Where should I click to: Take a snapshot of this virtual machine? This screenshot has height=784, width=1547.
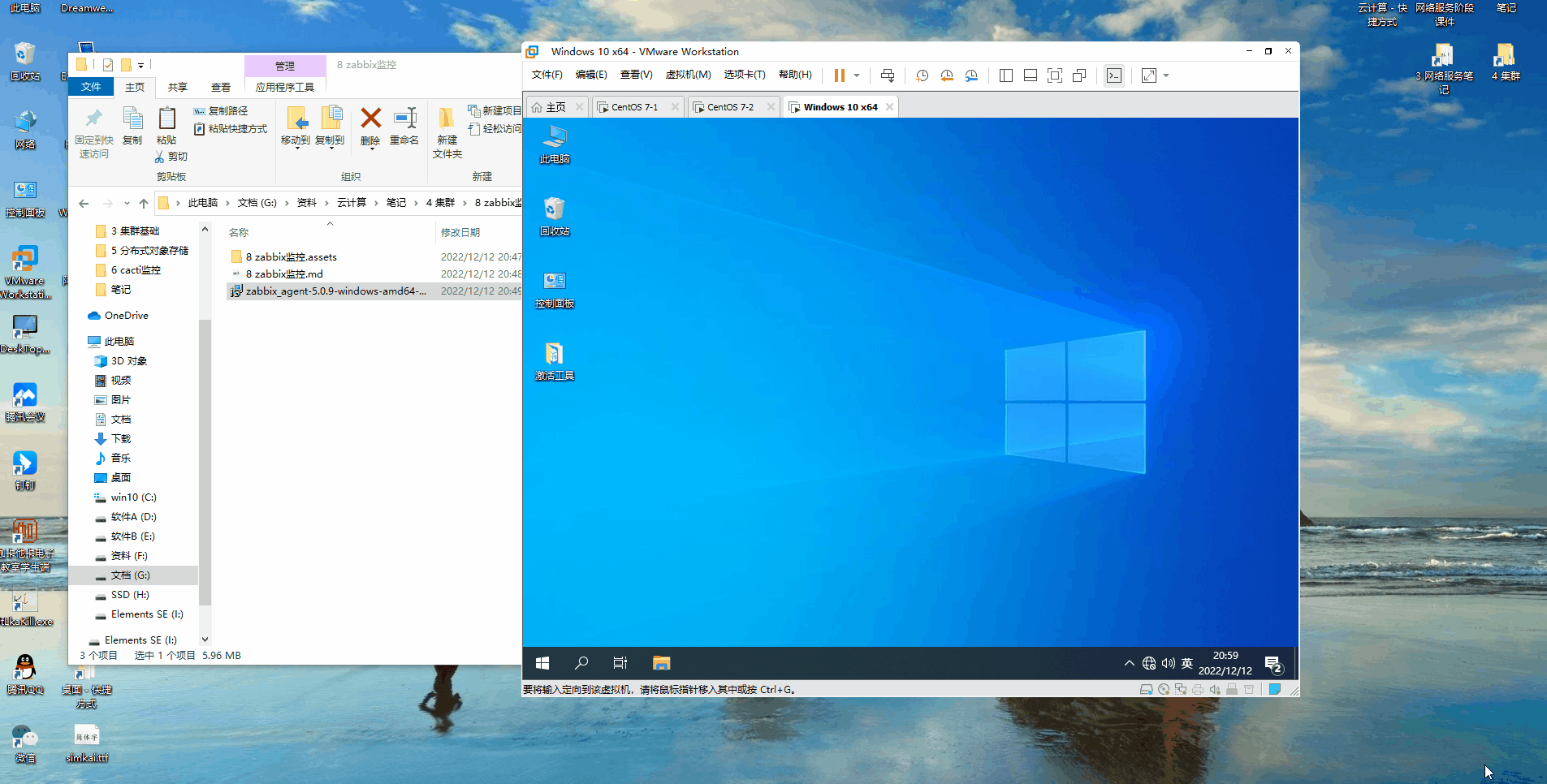923,75
